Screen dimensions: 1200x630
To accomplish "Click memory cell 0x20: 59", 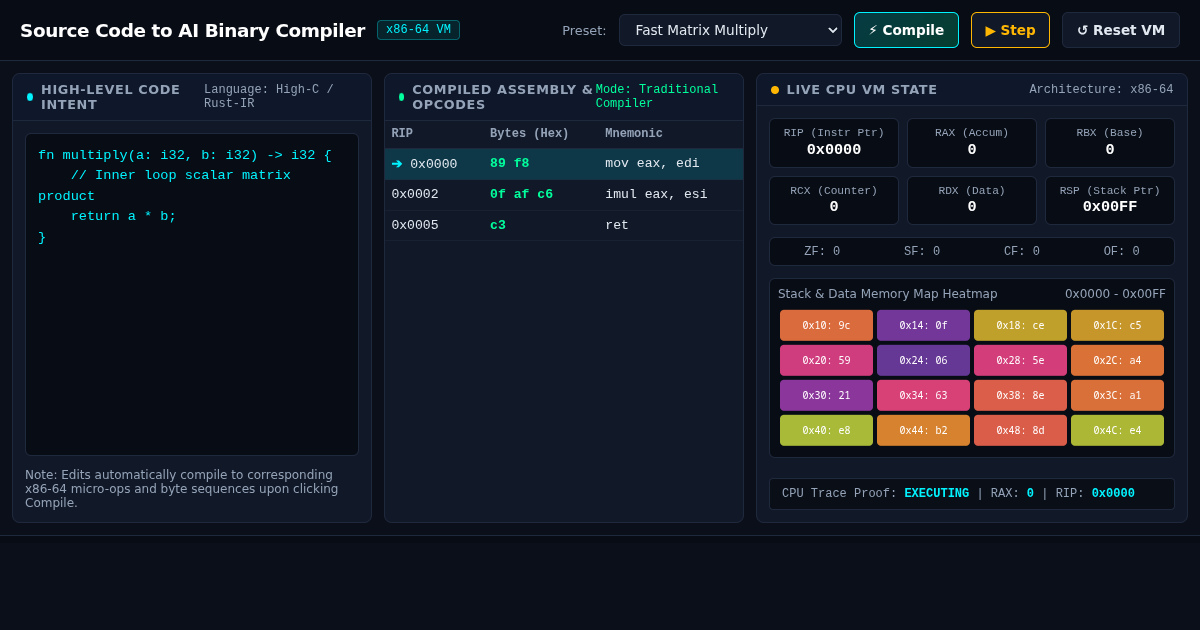I will 826,361.
